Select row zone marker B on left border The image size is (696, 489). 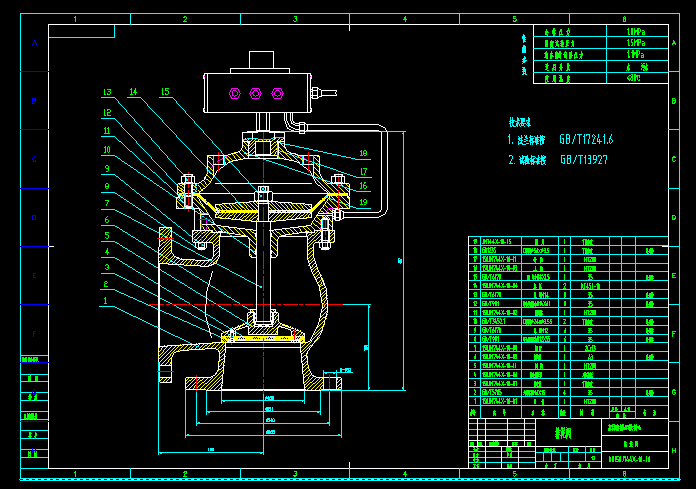pyautogui.click(x=34, y=101)
